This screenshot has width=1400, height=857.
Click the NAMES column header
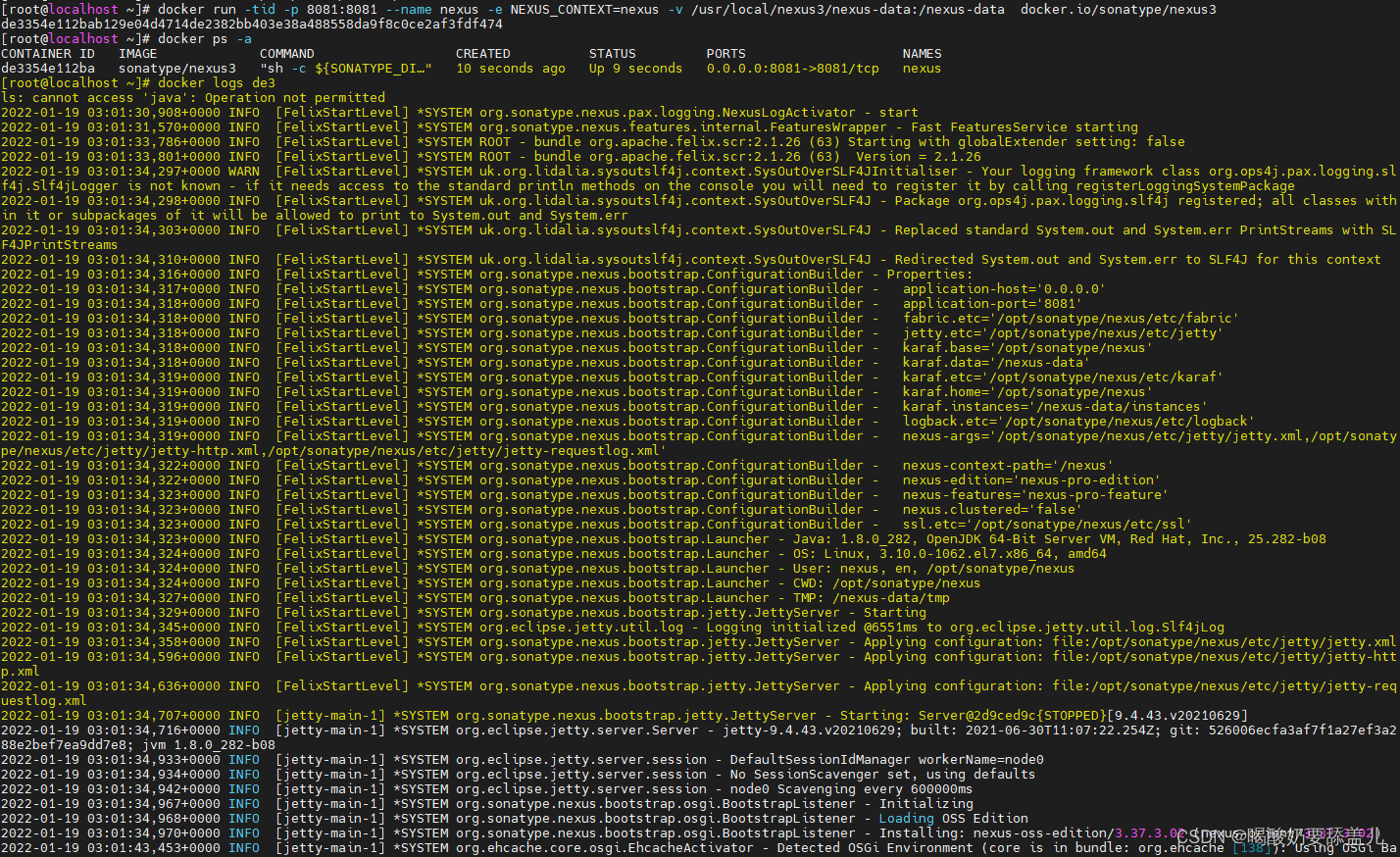tap(923, 54)
